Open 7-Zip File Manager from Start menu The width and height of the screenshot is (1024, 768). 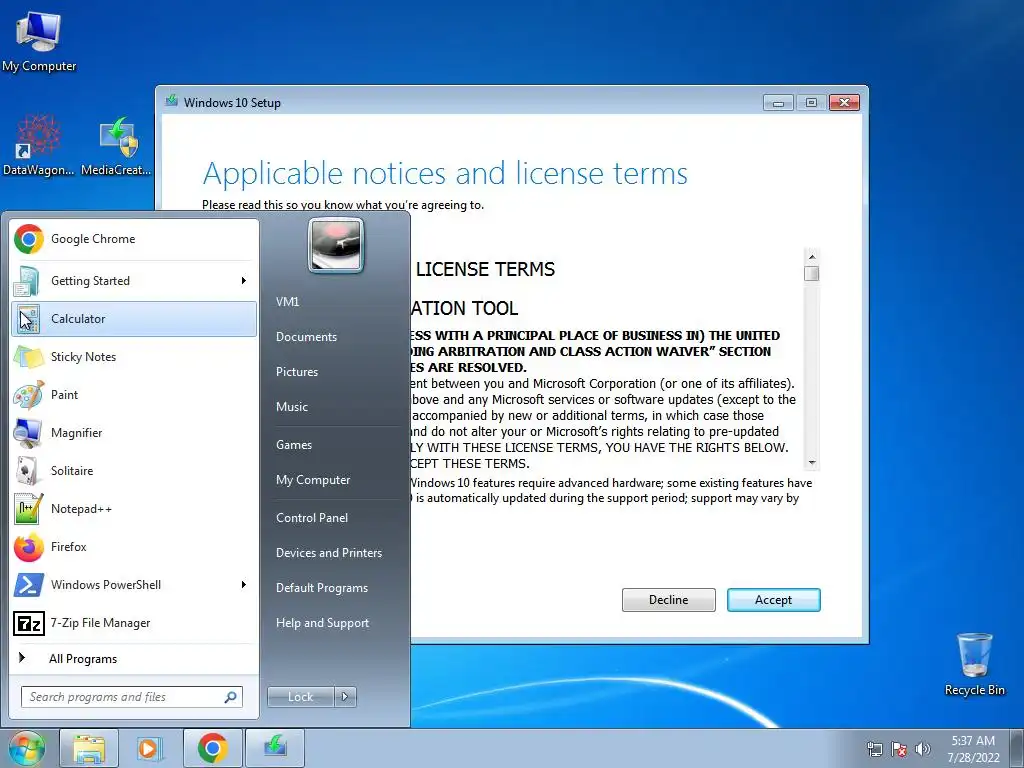click(x=134, y=623)
